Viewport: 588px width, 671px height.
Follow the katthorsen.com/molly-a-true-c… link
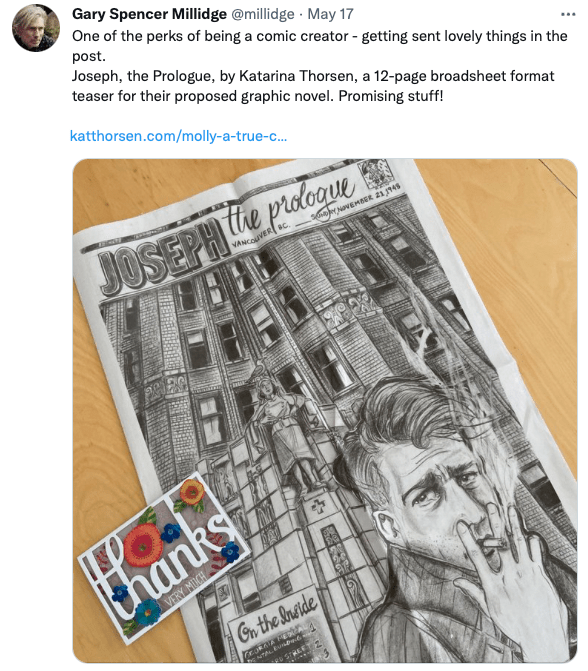178,136
